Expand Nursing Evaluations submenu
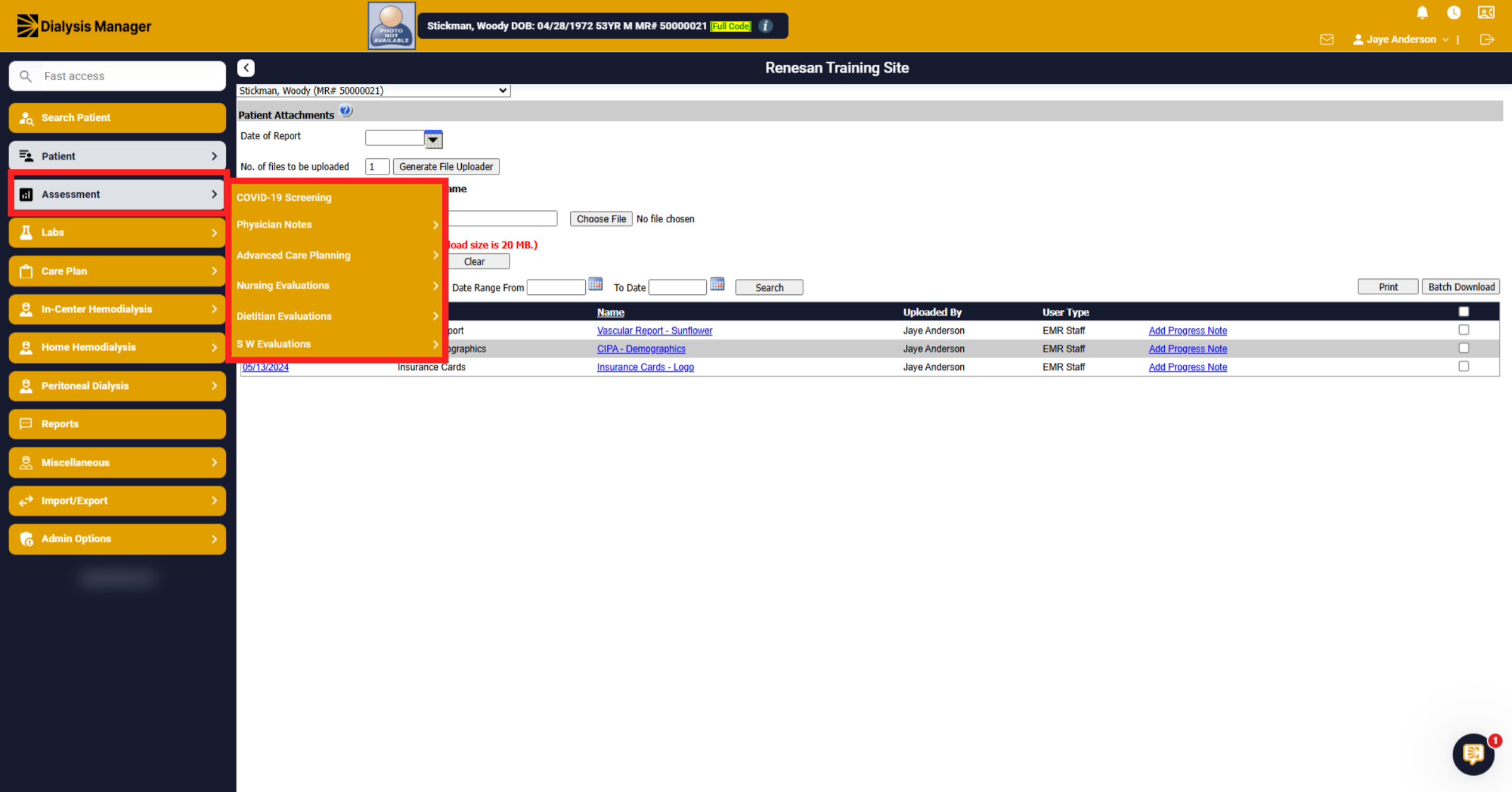The width and height of the screenshot is (1512, 792). 337,285
